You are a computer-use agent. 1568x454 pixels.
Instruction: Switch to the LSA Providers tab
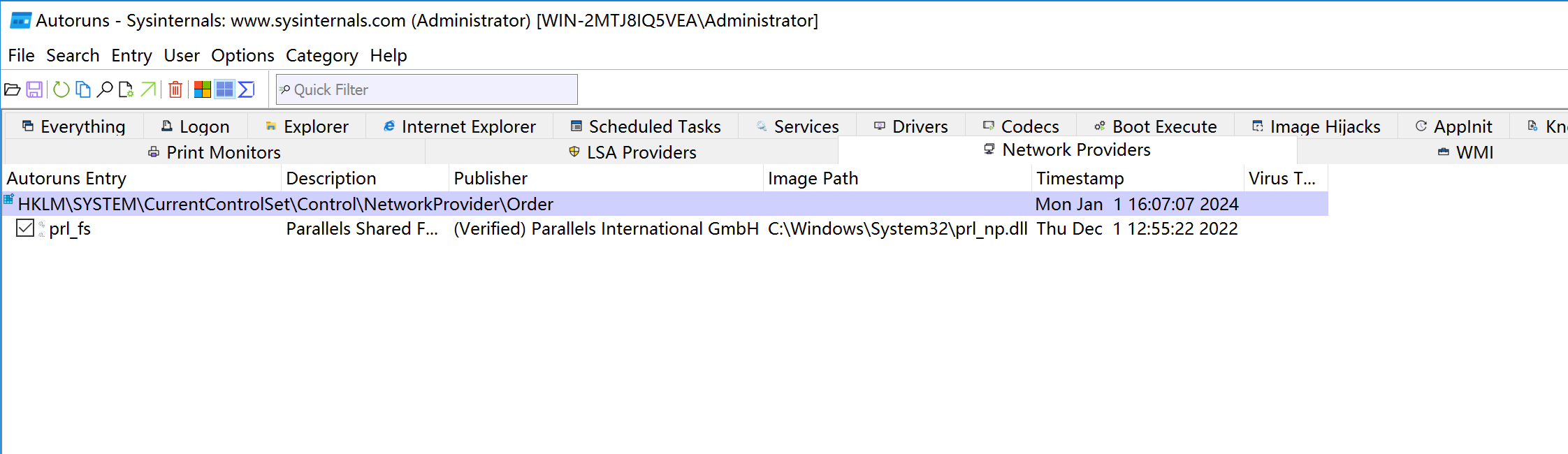(x=632, y=152)
